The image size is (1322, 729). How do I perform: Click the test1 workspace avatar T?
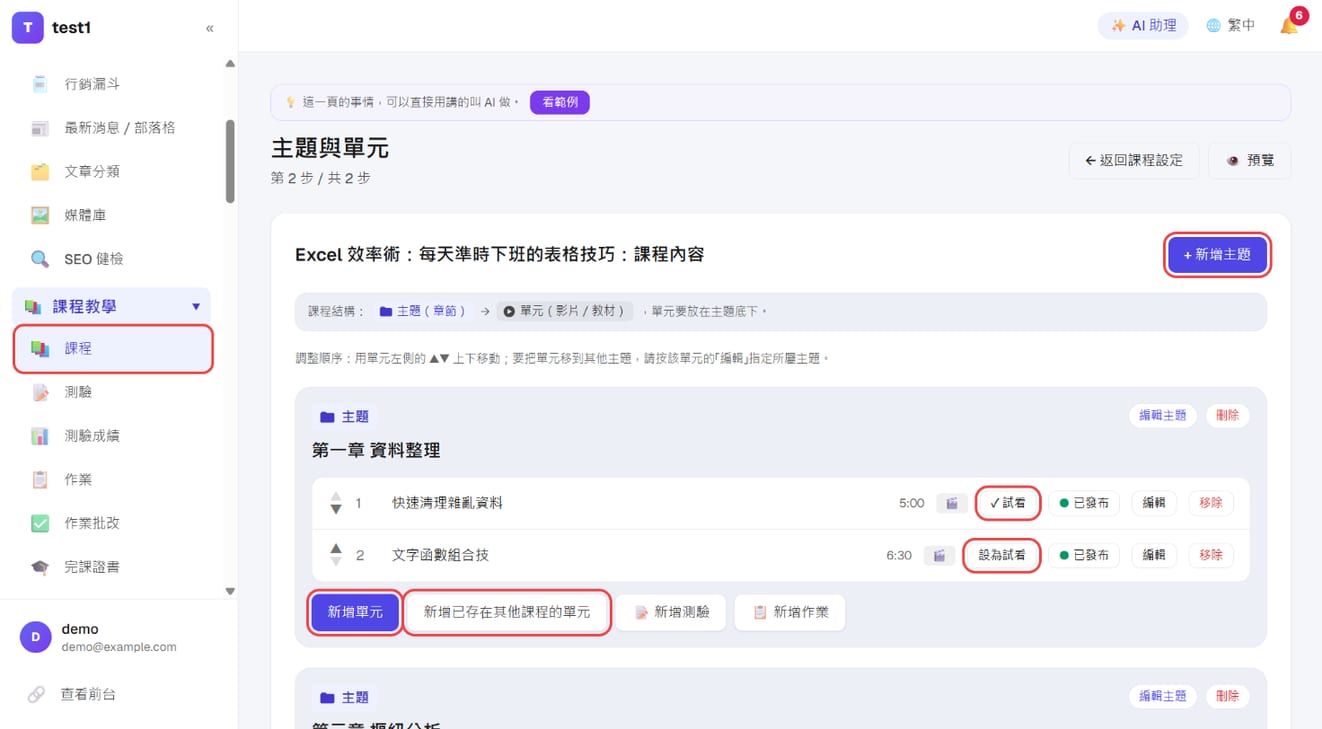click(28, 28)
